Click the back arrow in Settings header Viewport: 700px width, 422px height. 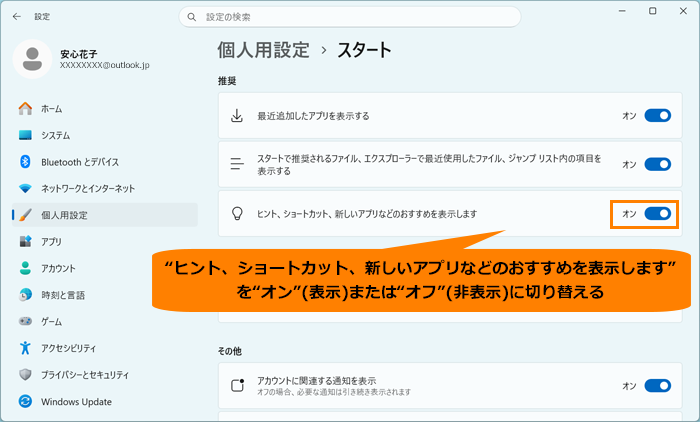point(17,17)
